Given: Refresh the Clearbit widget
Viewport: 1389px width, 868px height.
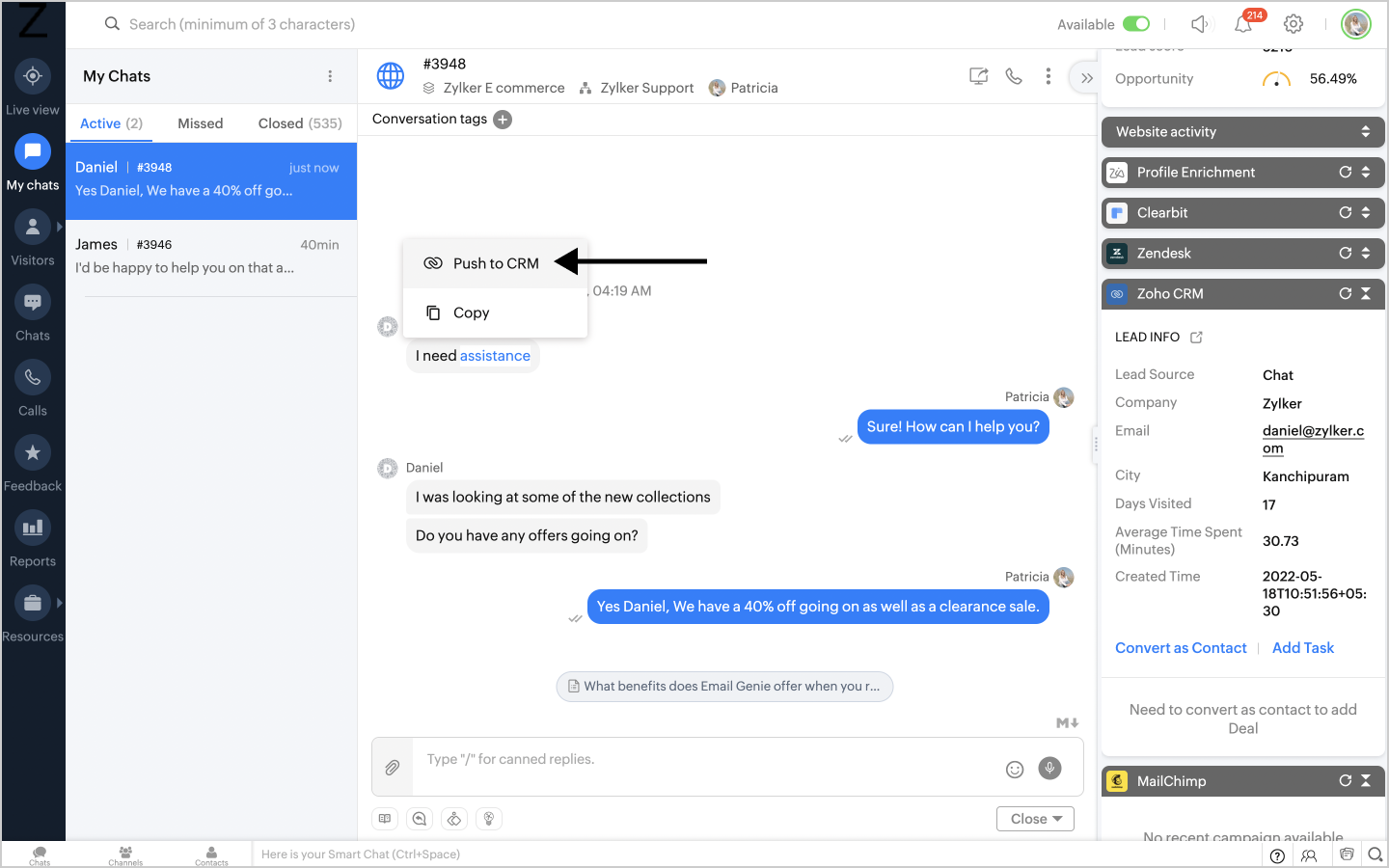Looking at the screenshot, I should (x=1346, y=212).
